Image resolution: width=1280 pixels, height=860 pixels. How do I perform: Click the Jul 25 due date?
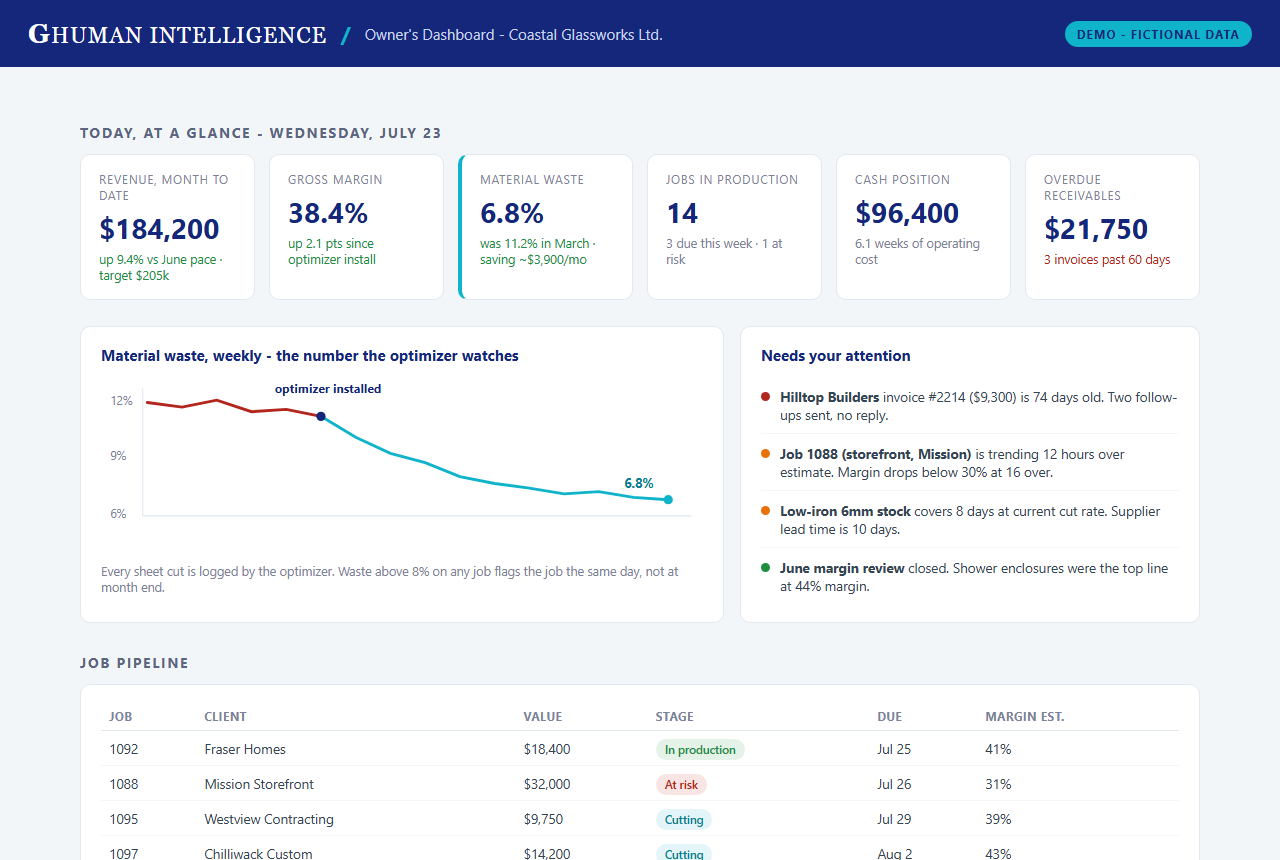[894, 749]
